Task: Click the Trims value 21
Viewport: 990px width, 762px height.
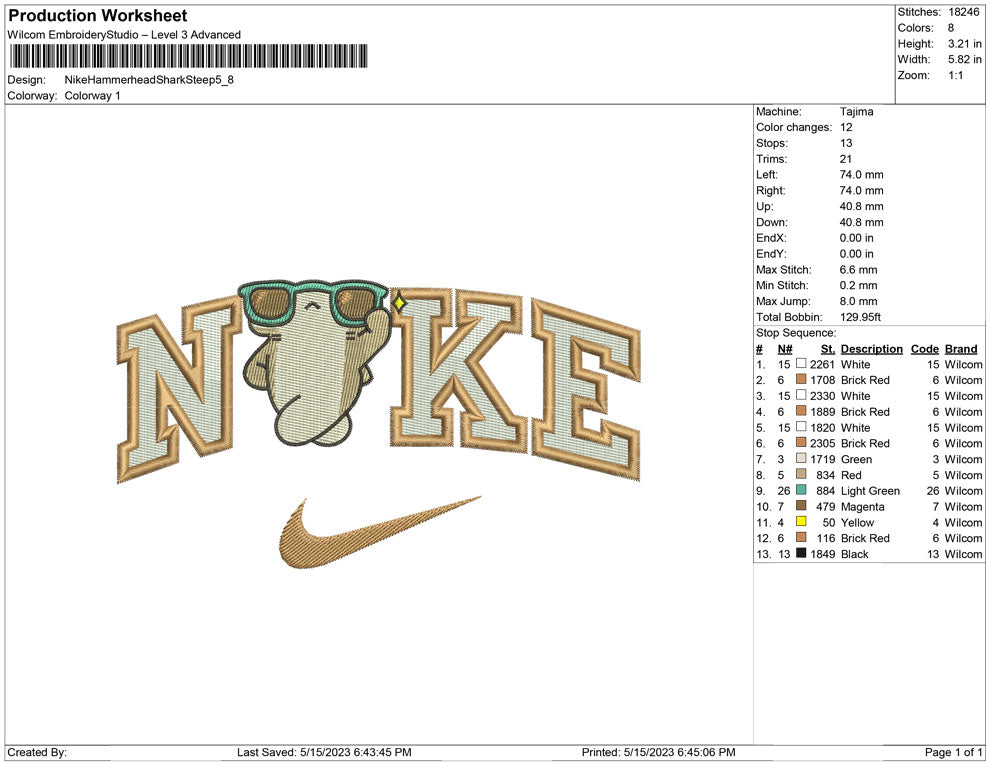Action: tap(846, 159)
